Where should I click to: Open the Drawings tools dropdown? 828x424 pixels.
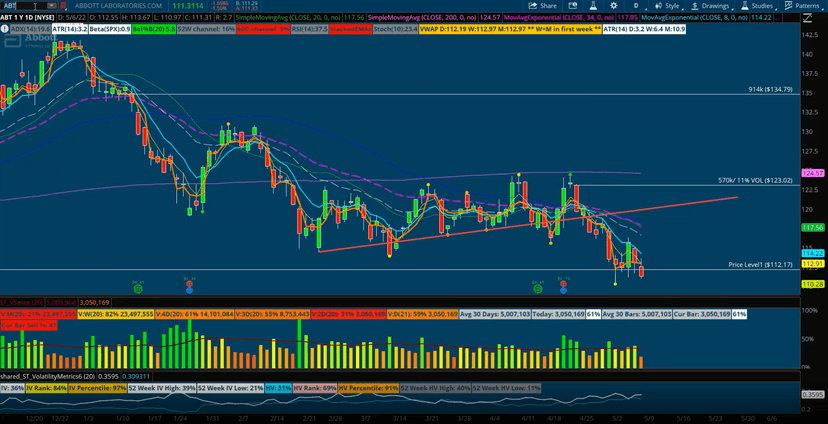pyautogui.click(x=710, y=6)
